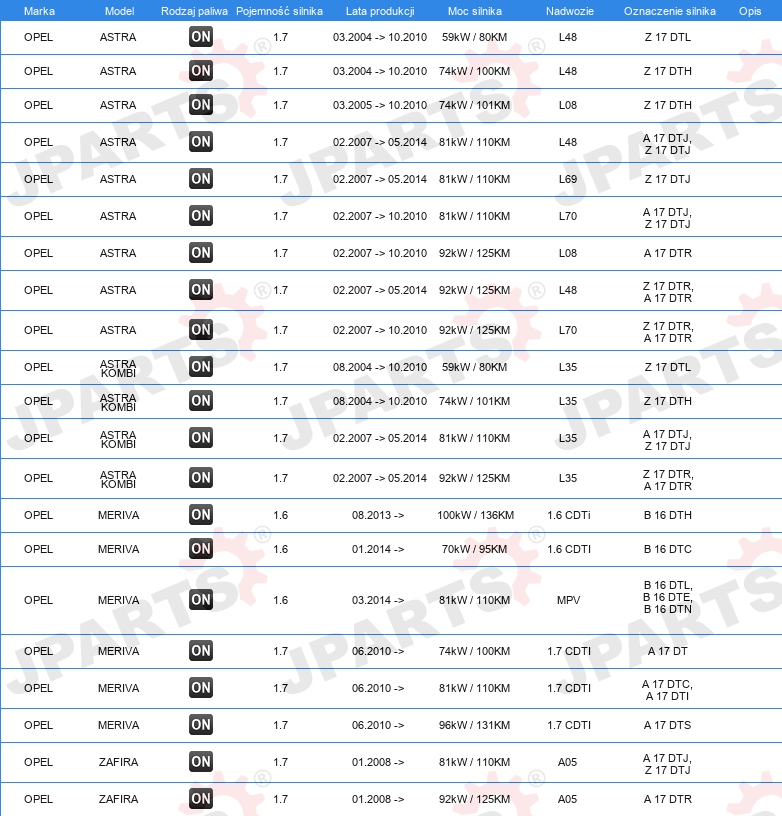Screen dimensions: 782x816
Task: Click the ON fuel icon in the Astra L48 92kW row
Action: (201, 290)
